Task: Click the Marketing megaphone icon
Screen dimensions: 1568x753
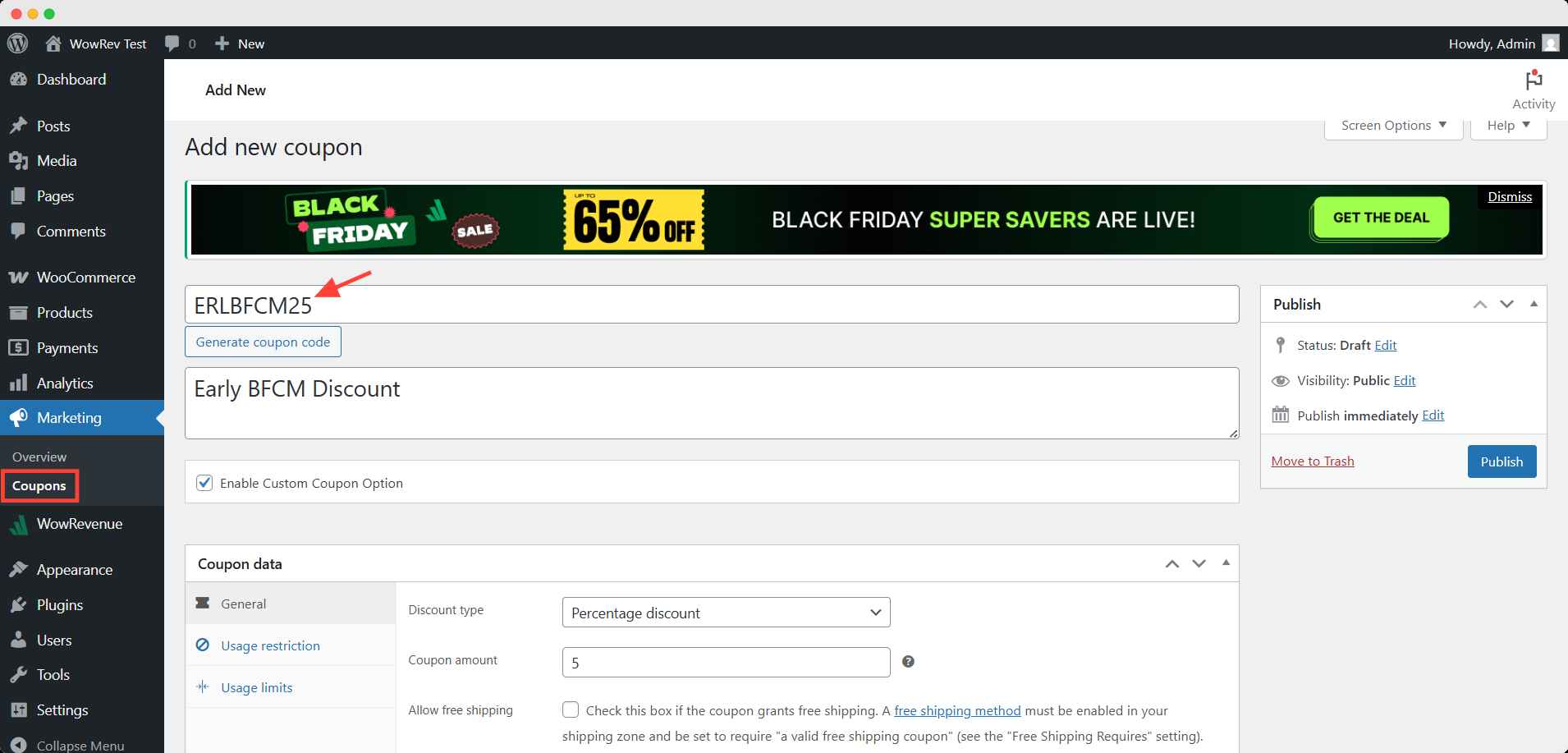Action: pos(19,417)
